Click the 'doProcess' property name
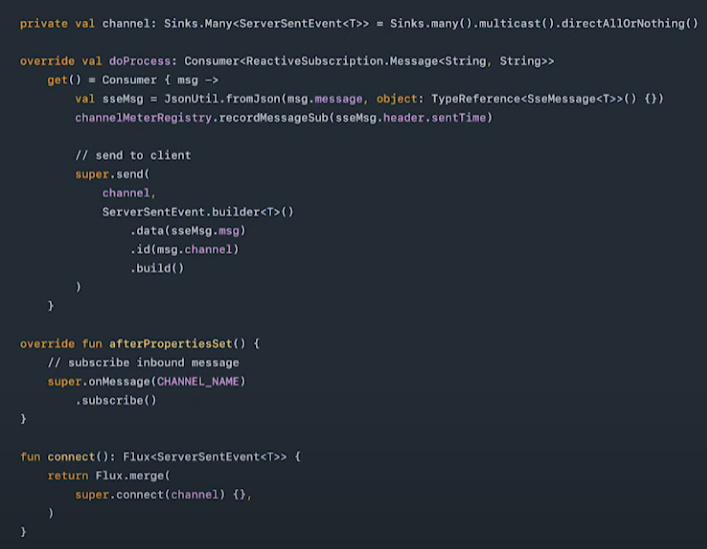Image resolution: width=707 pixels, height=549 pixels. click(x=140, y=61)
